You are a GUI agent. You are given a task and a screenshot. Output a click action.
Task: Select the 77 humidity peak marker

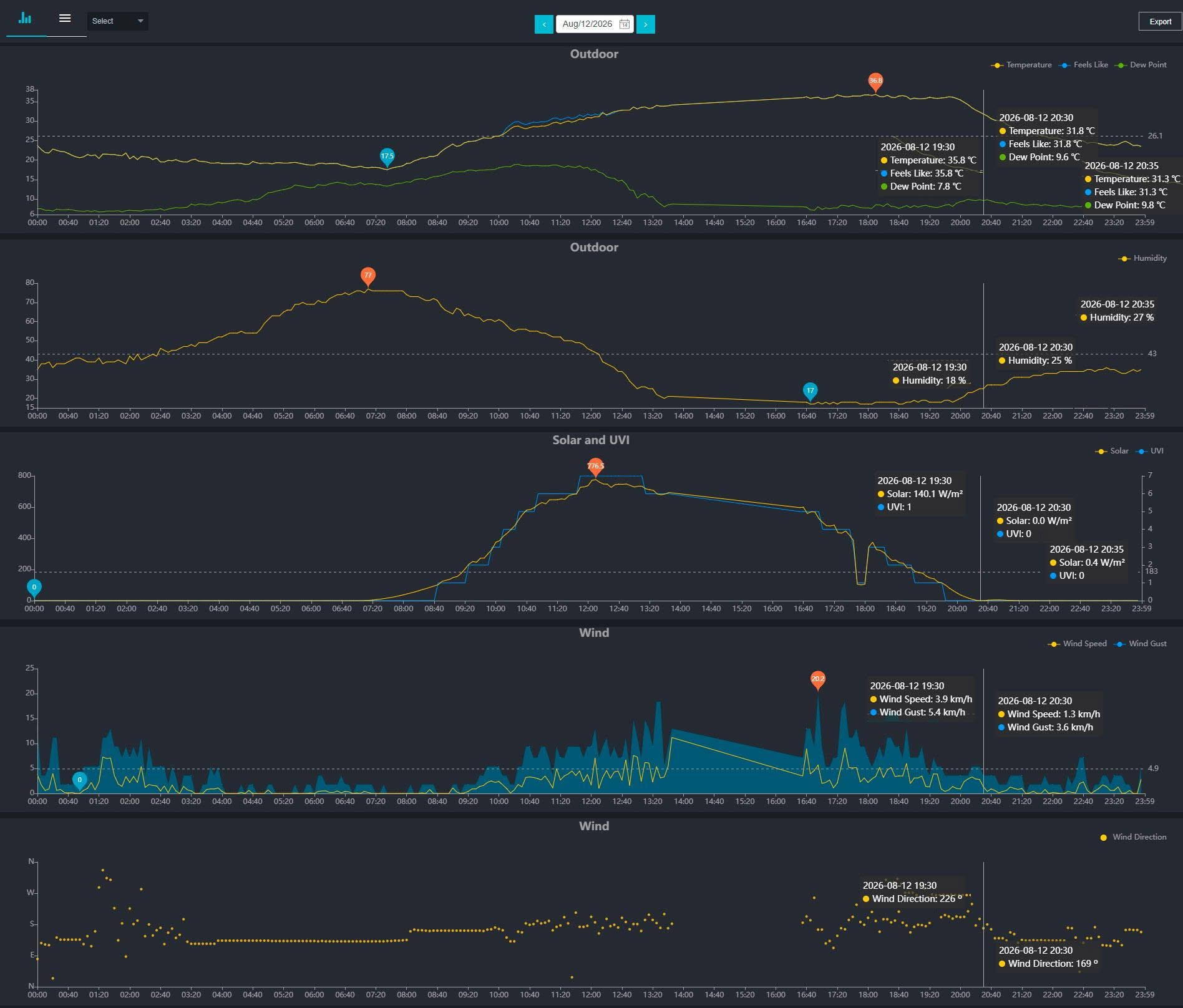coord(368,276)
